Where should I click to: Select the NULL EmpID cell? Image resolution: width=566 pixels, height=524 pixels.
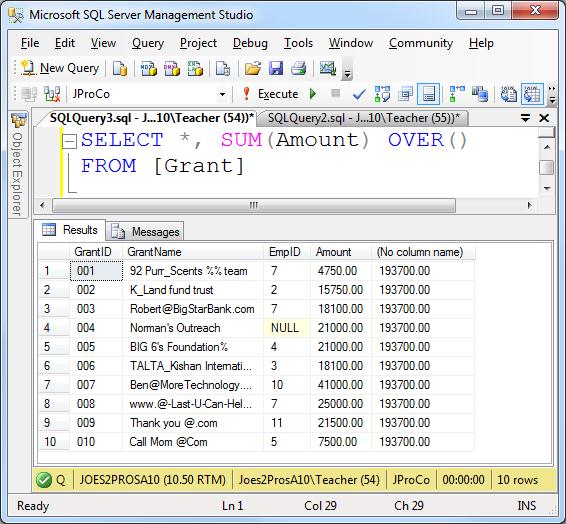click(287, 328)
